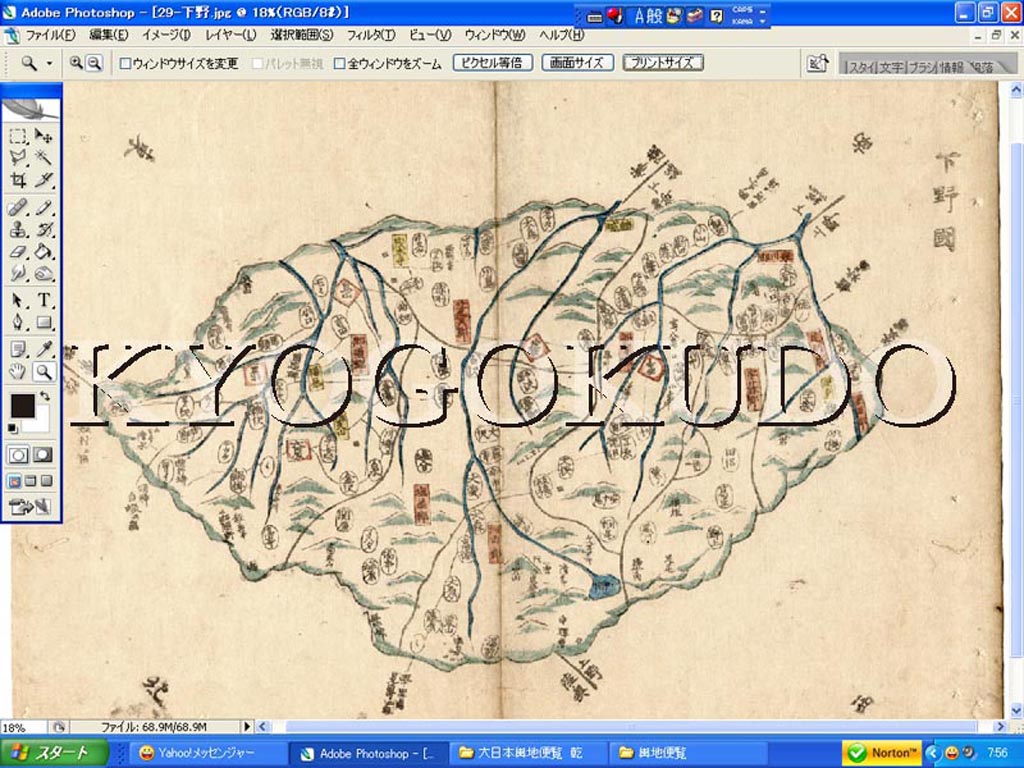Select the Eyedropper tool
The height and width of the screenshot is (768, 1024).
click(43, 349)
